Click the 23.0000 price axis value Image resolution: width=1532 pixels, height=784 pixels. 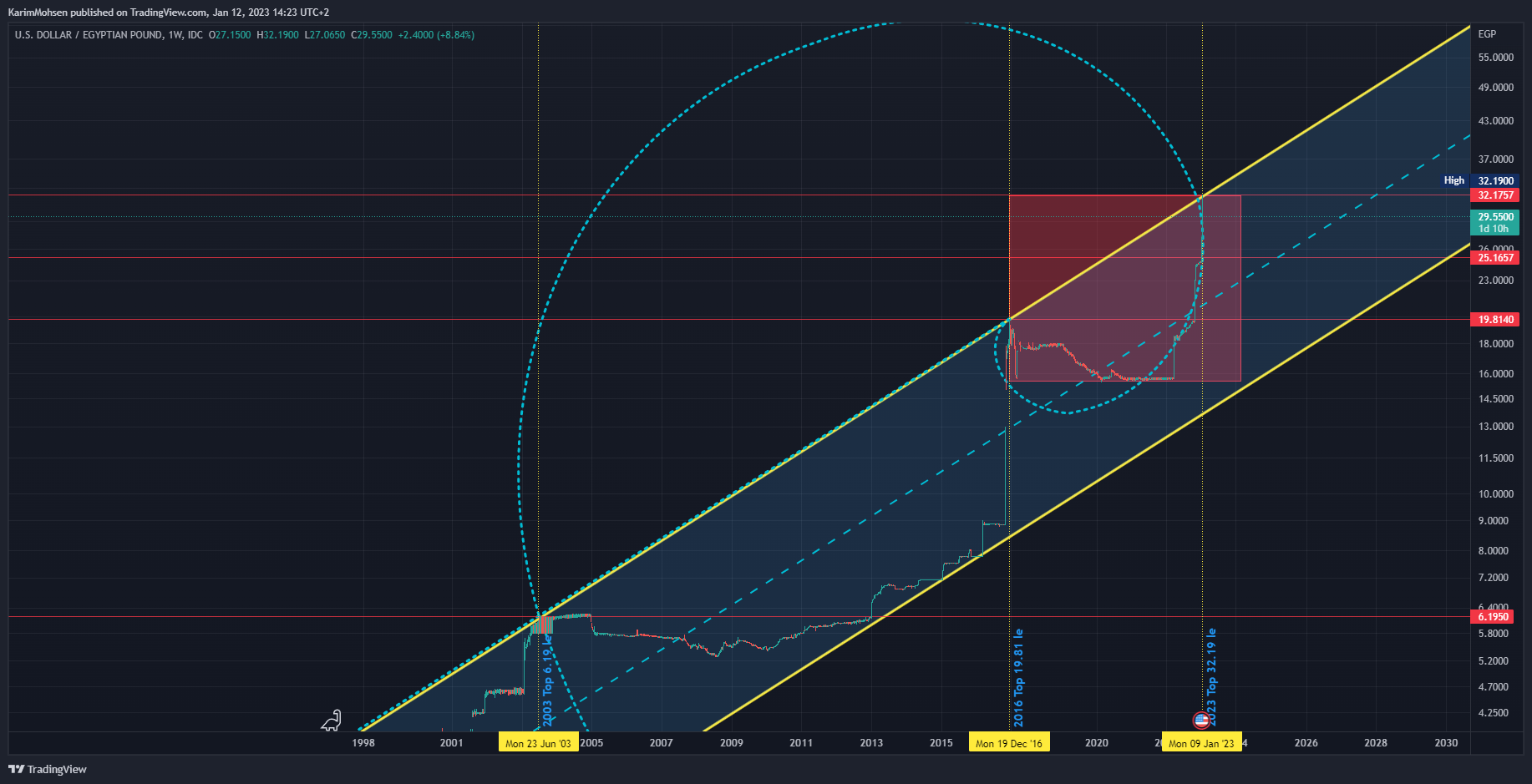(x=1496, y=281)
